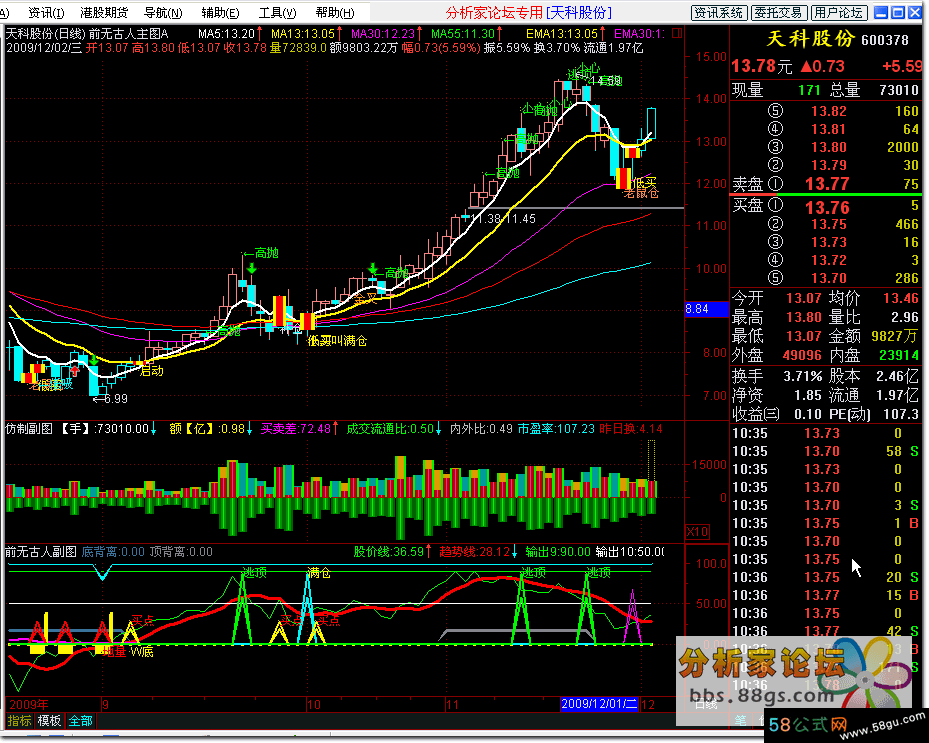The width and height of the screenshot is (929, 743).
Task: Click the blue 8.84 price axis label
Action: (706, 309)
